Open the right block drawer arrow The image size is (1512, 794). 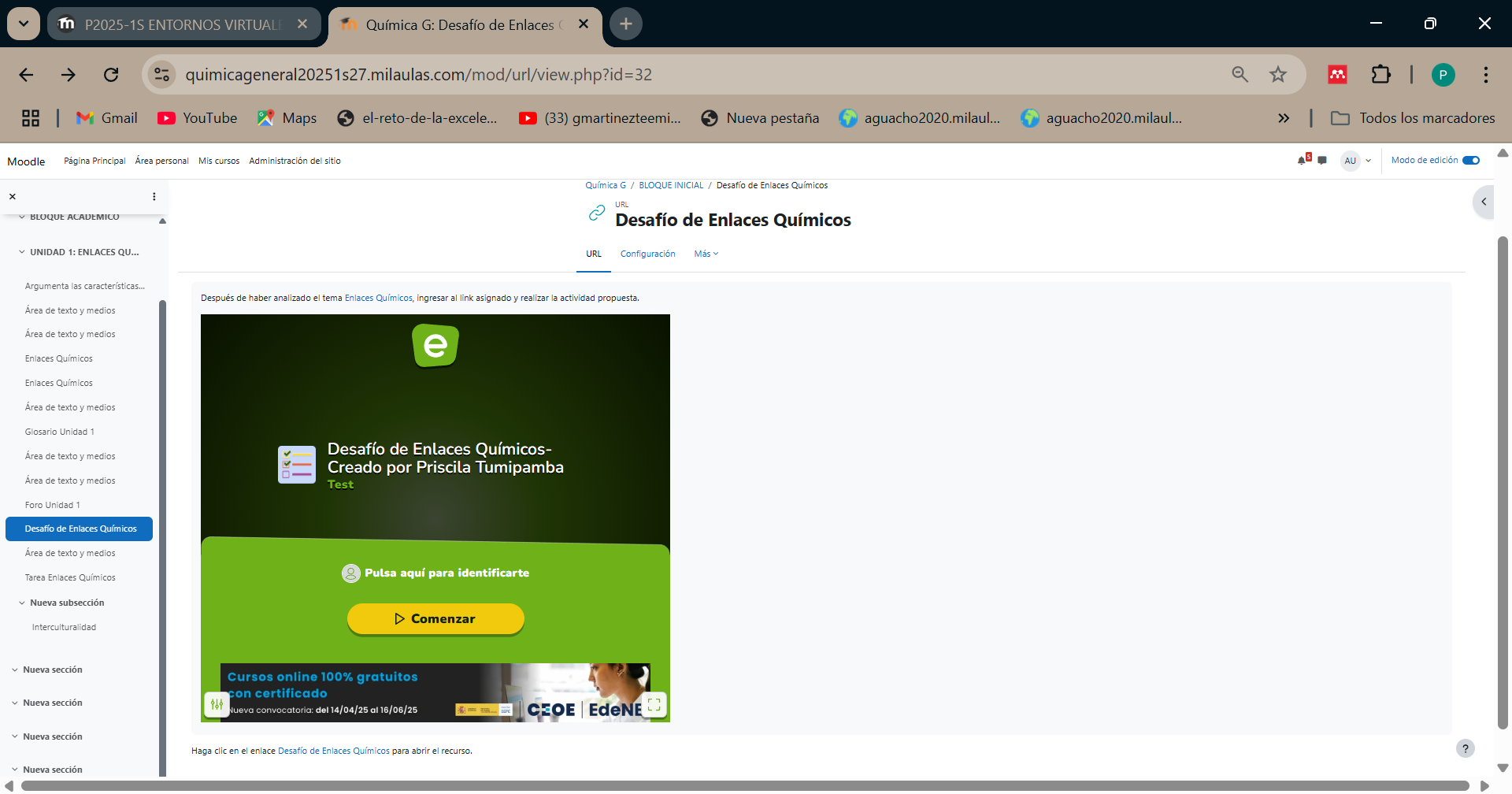tap(1484, 202)
